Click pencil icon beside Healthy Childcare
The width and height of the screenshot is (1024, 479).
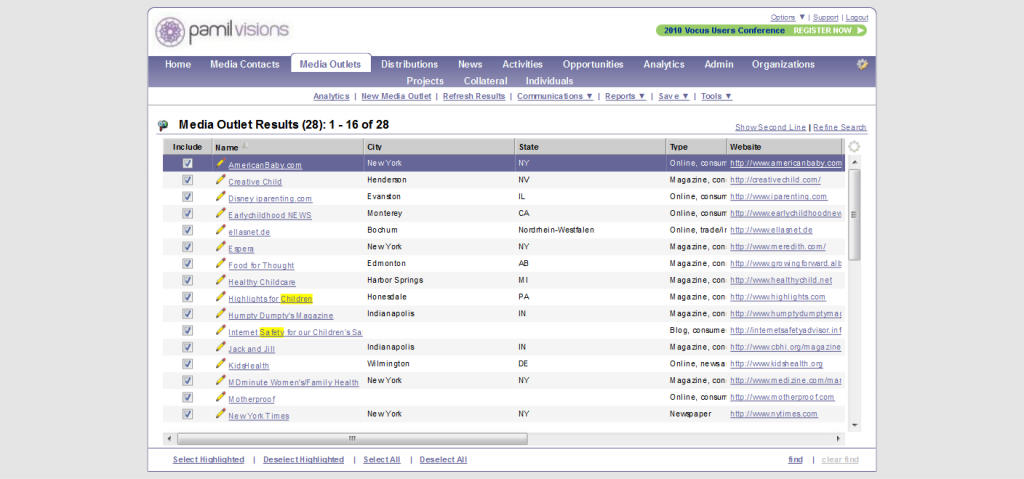coord(221,280)
